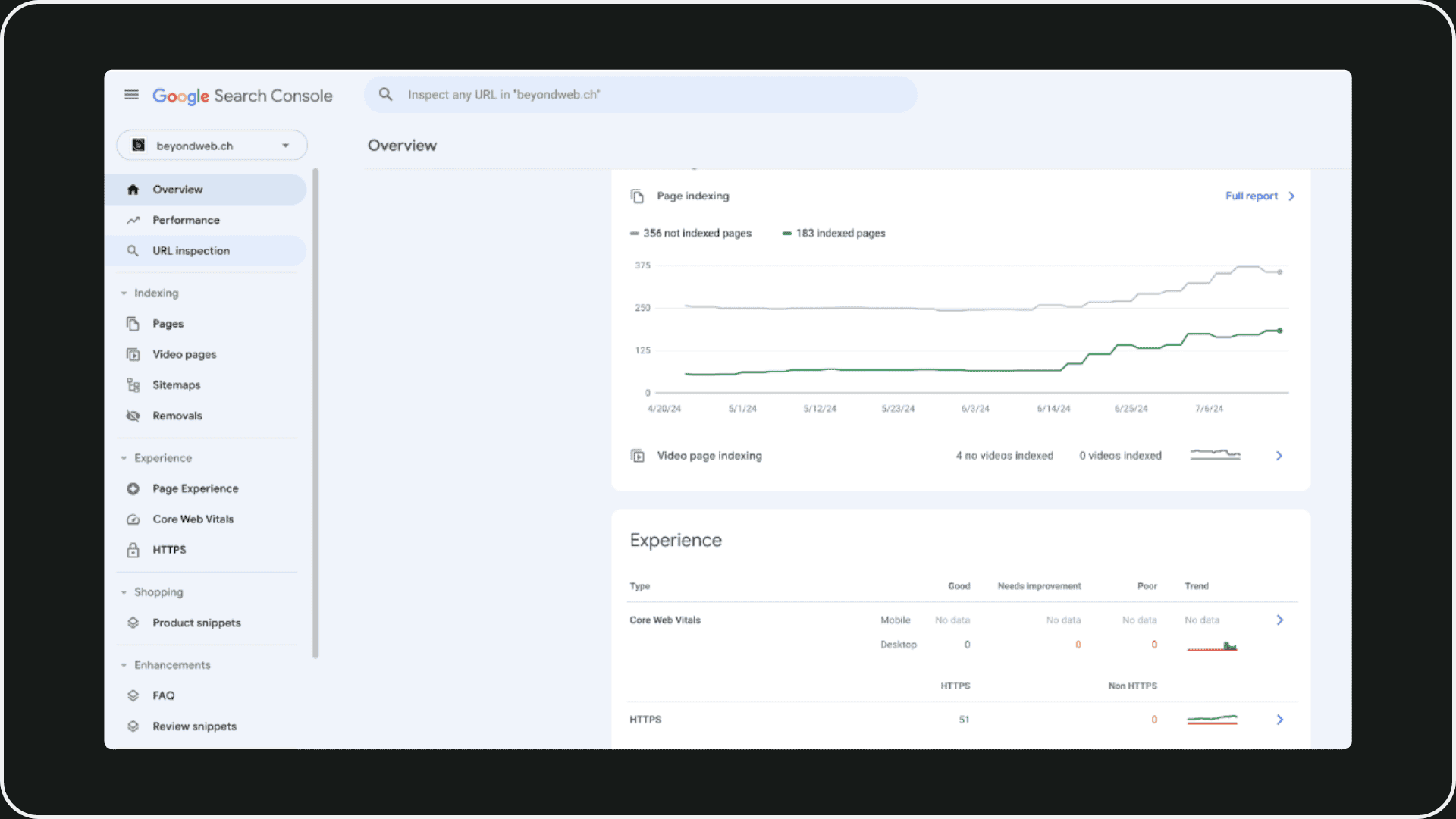Click the sidebar vertical scrollbar
Screen dimensions: 1456x819
point(315,413)
